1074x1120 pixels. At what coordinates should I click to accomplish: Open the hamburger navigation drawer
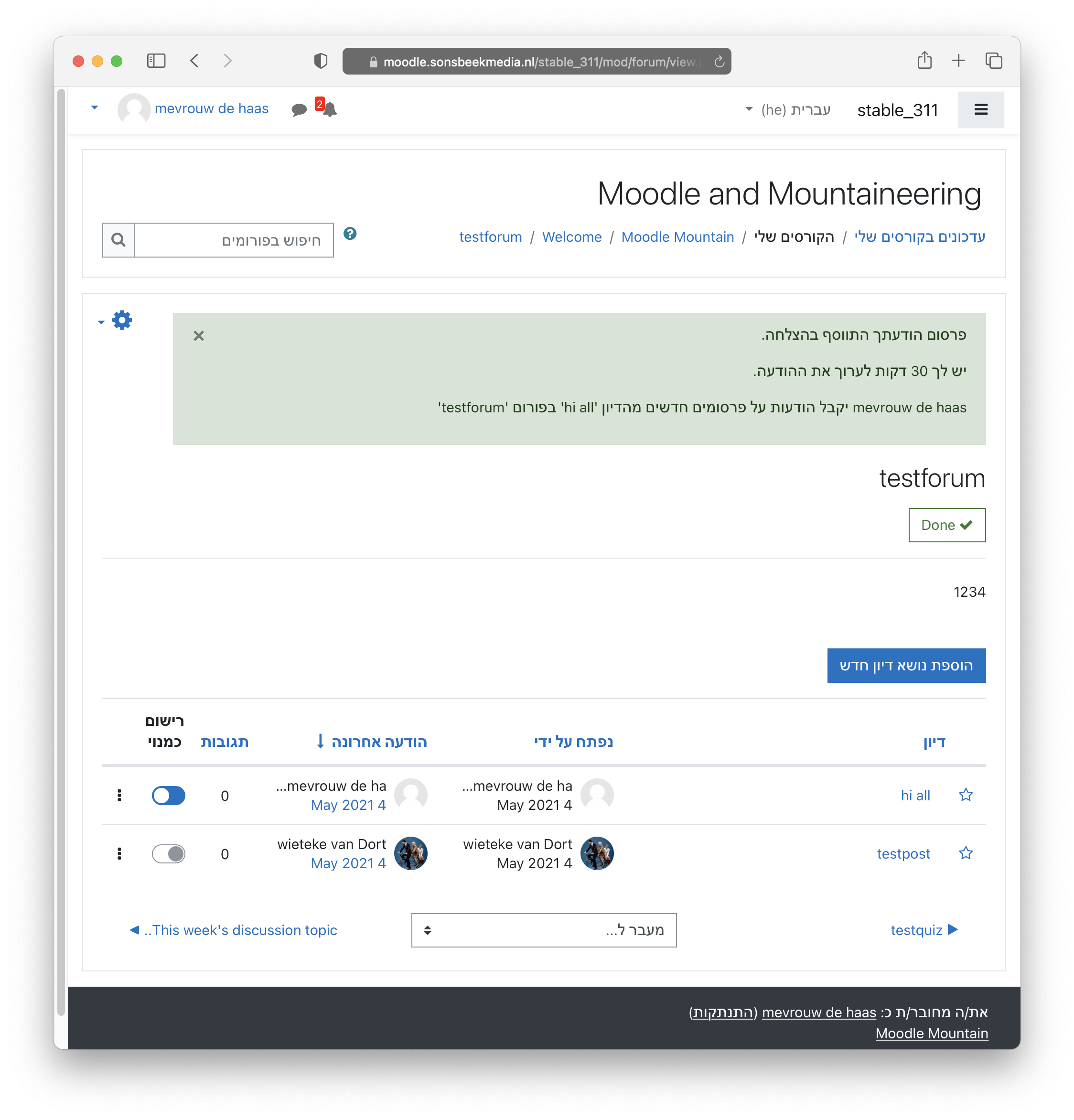click(980, 109)
